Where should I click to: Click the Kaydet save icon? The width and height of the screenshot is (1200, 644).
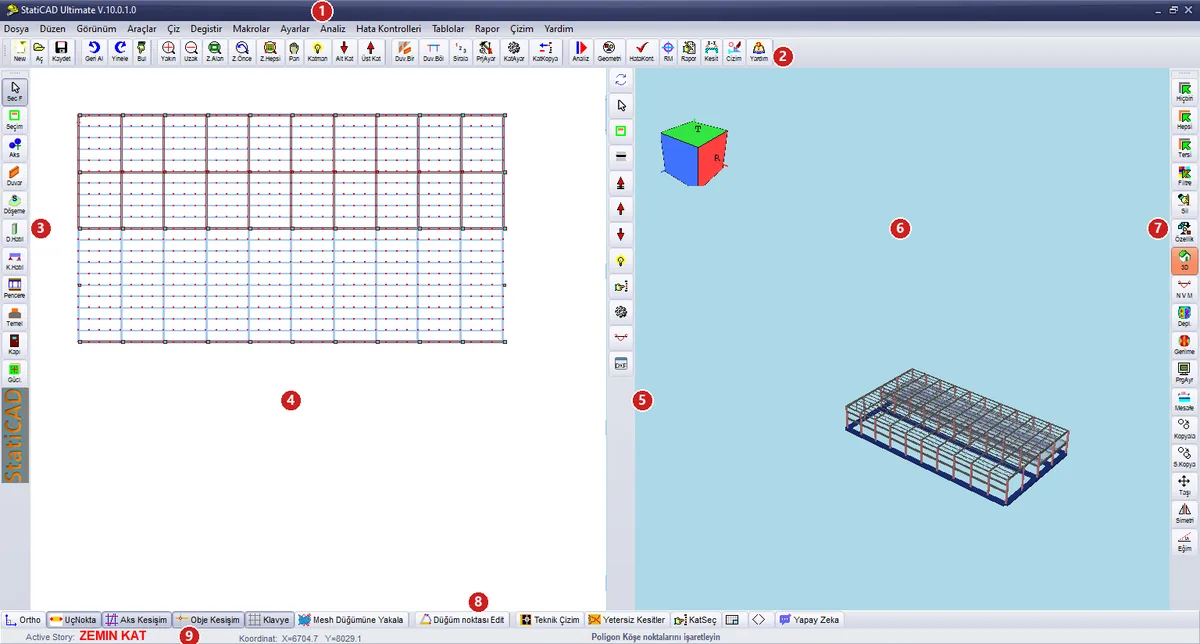tap(61, 52)
